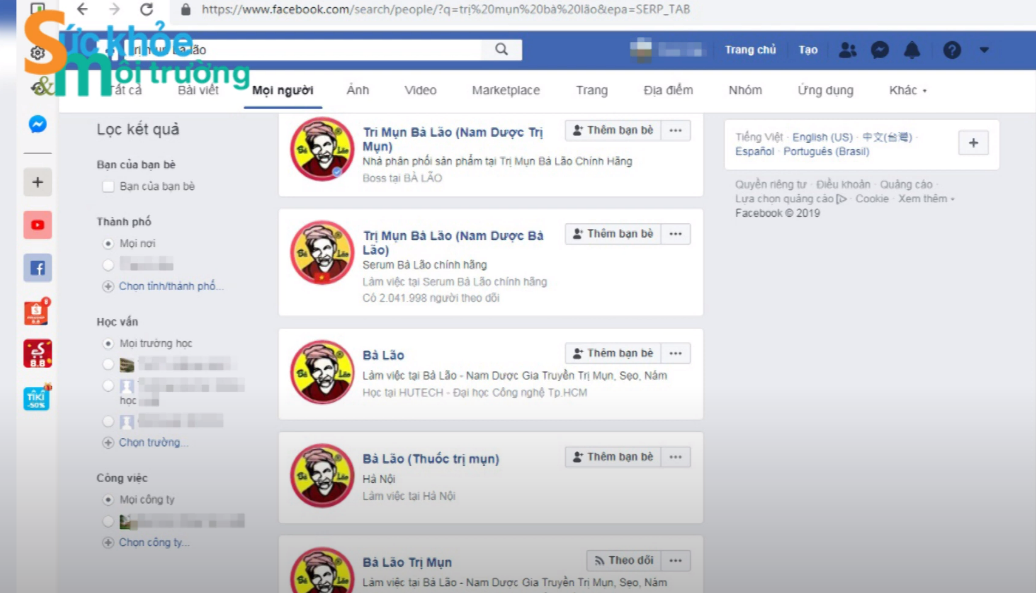The width and height of the screenshot is (1036, 593).
Task: Click the search magnifier button
Action: click(x=501, y=49)
